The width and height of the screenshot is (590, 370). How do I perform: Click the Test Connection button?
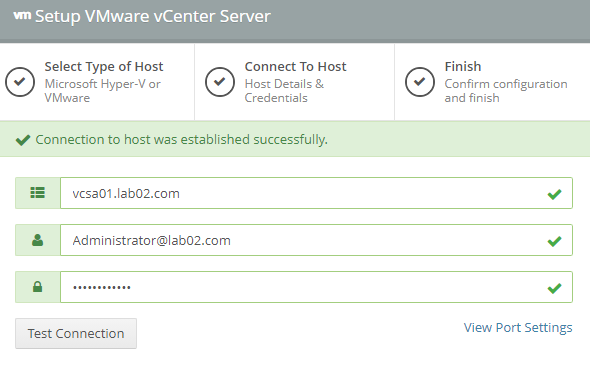tap(76, 333)
